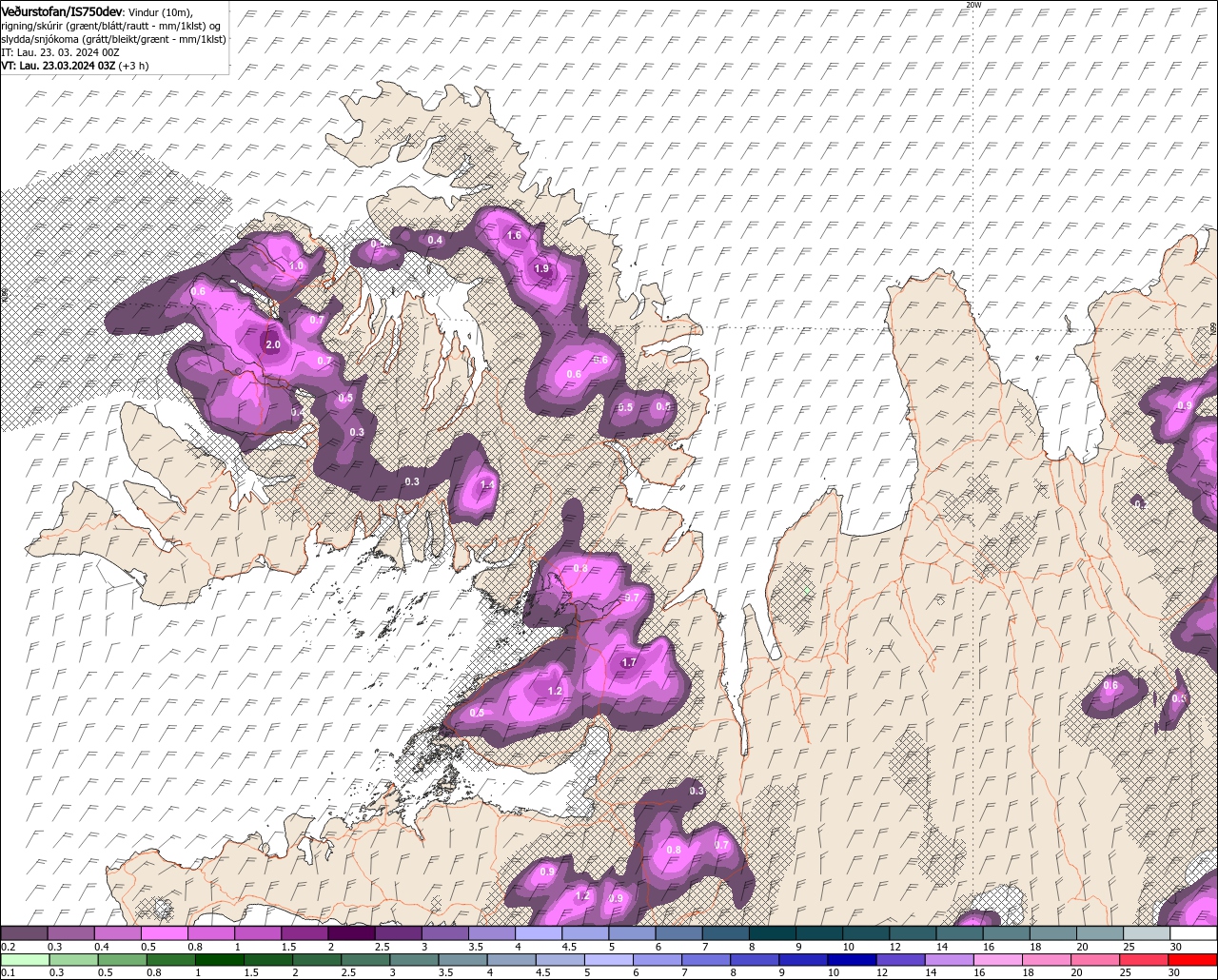
Task: Click the 1.6 precipitation value on the map
Action: [515, 235]
